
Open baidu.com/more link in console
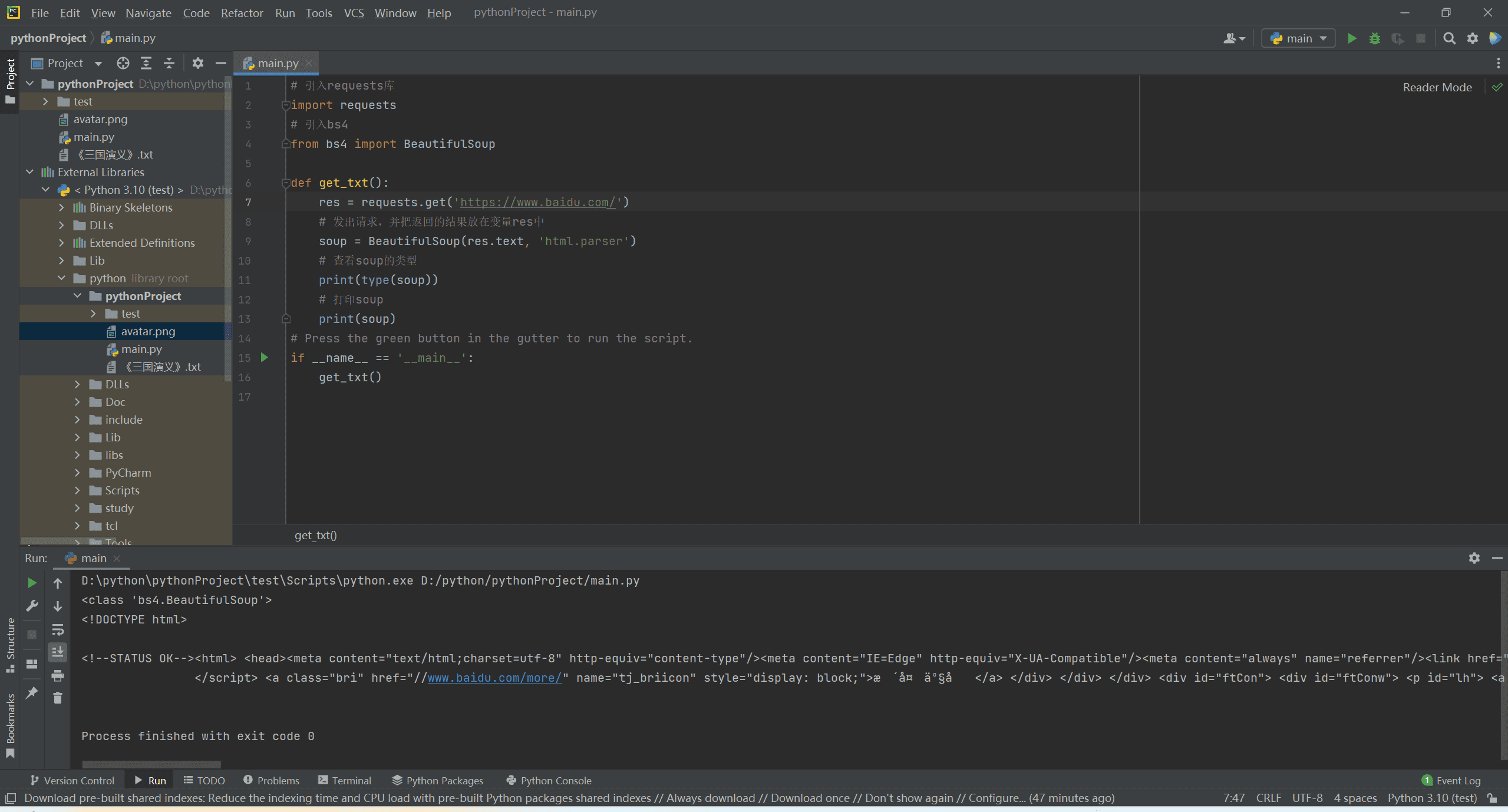coord(494,678)
